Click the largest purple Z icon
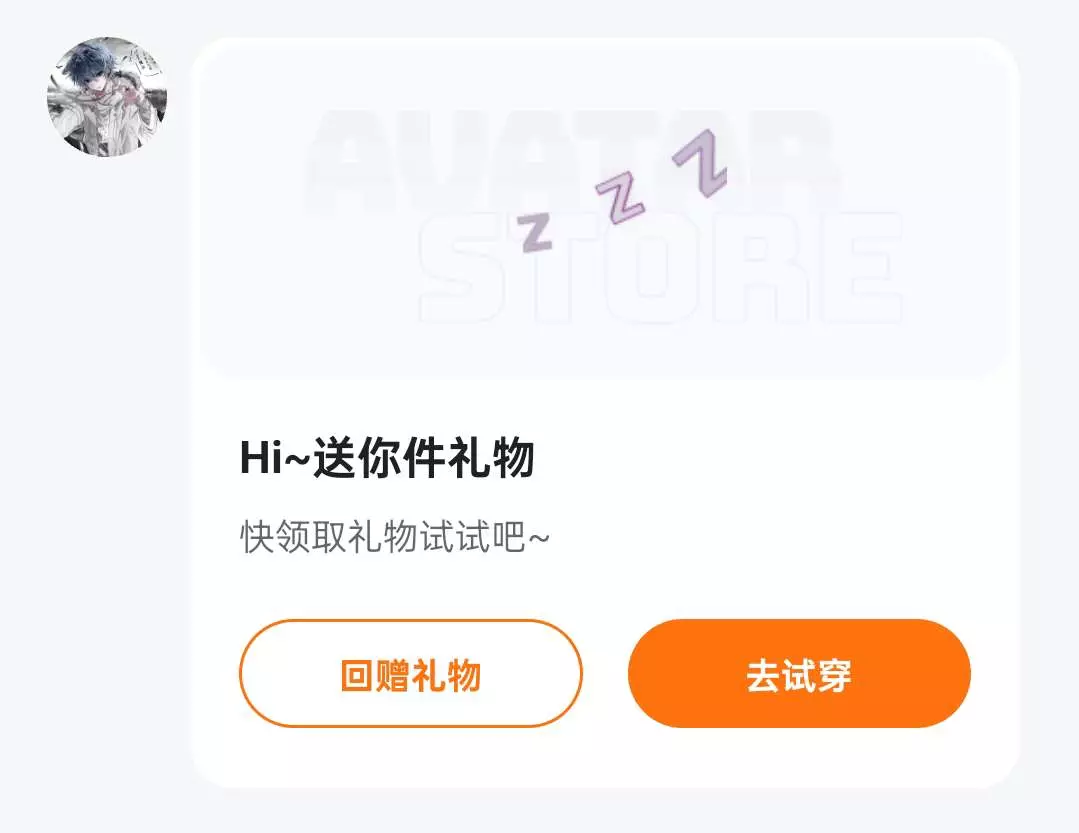The width and height of the screenshot is (1079, 833). [x=699, y=163]
